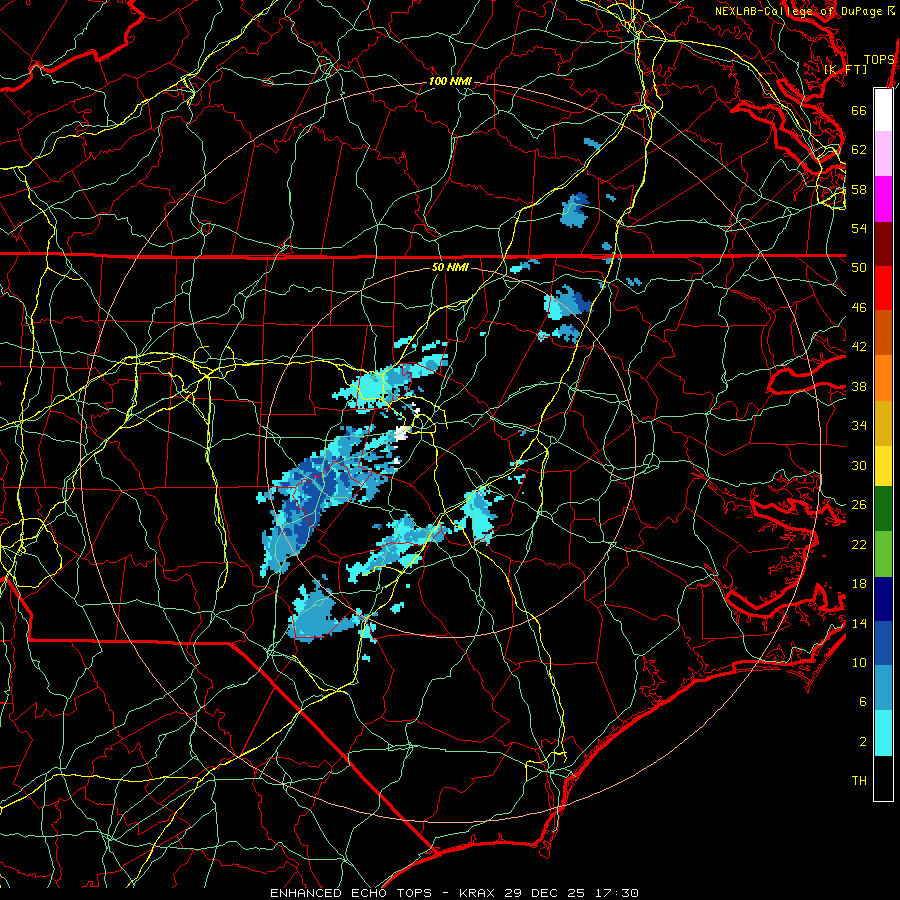Click the legend value 26
900x900 pixels.
859,505
